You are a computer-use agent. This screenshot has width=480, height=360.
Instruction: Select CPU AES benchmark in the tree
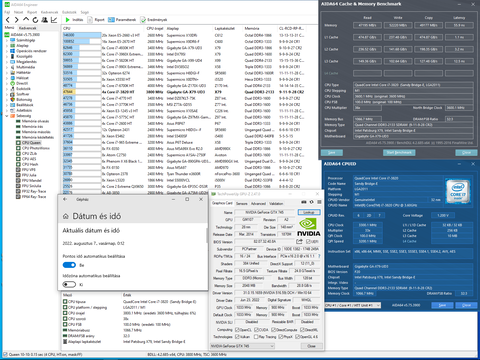tap(26, 159)
